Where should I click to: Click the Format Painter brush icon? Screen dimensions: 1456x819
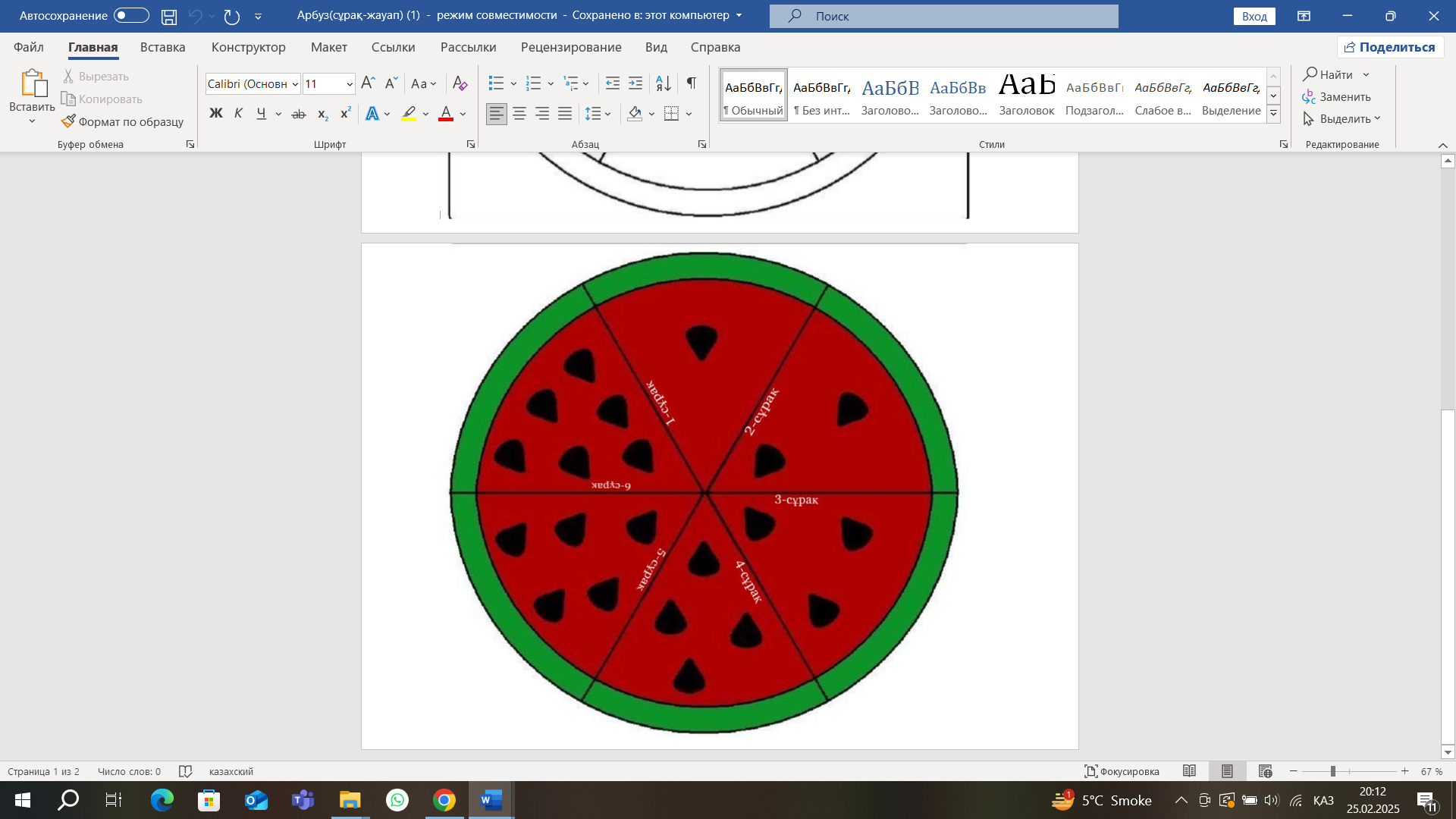click(68, 121)
